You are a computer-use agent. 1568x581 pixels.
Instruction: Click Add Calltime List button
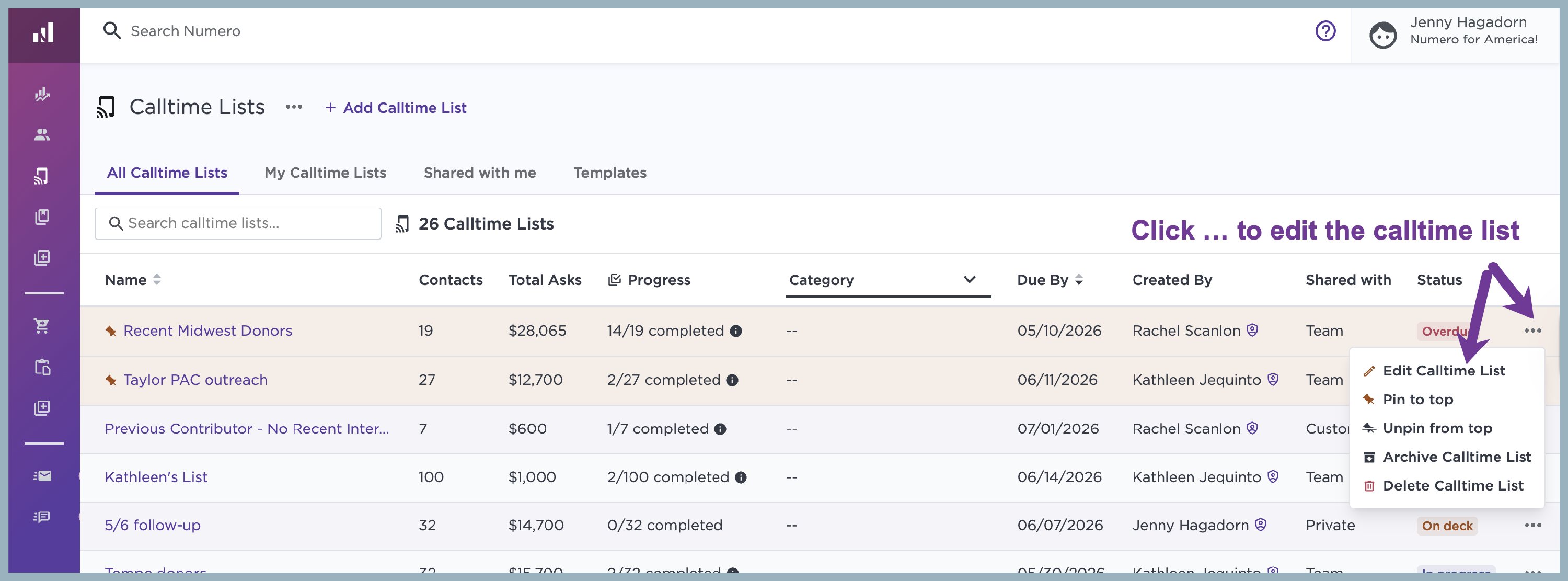[396, 108]
